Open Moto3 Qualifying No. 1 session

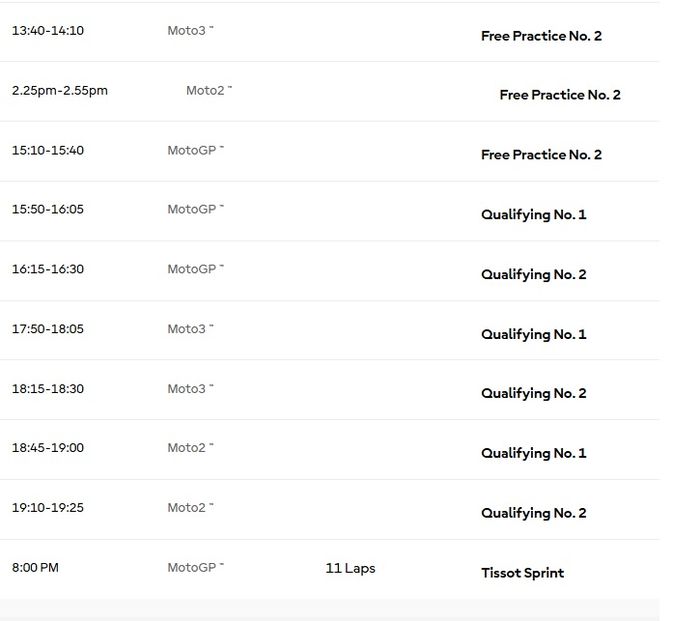(x=533, y=335)
